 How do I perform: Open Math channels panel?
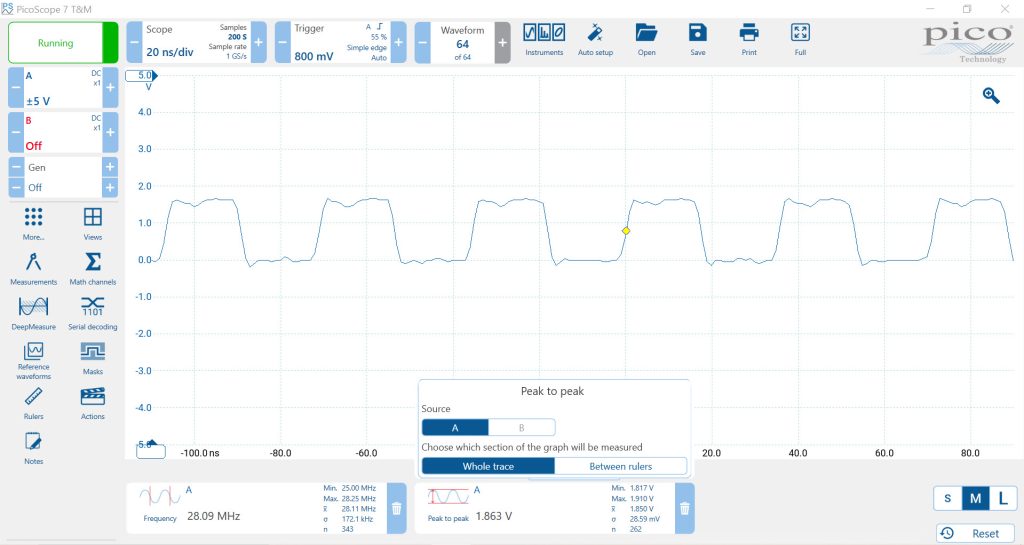click(x=92, y=267)
